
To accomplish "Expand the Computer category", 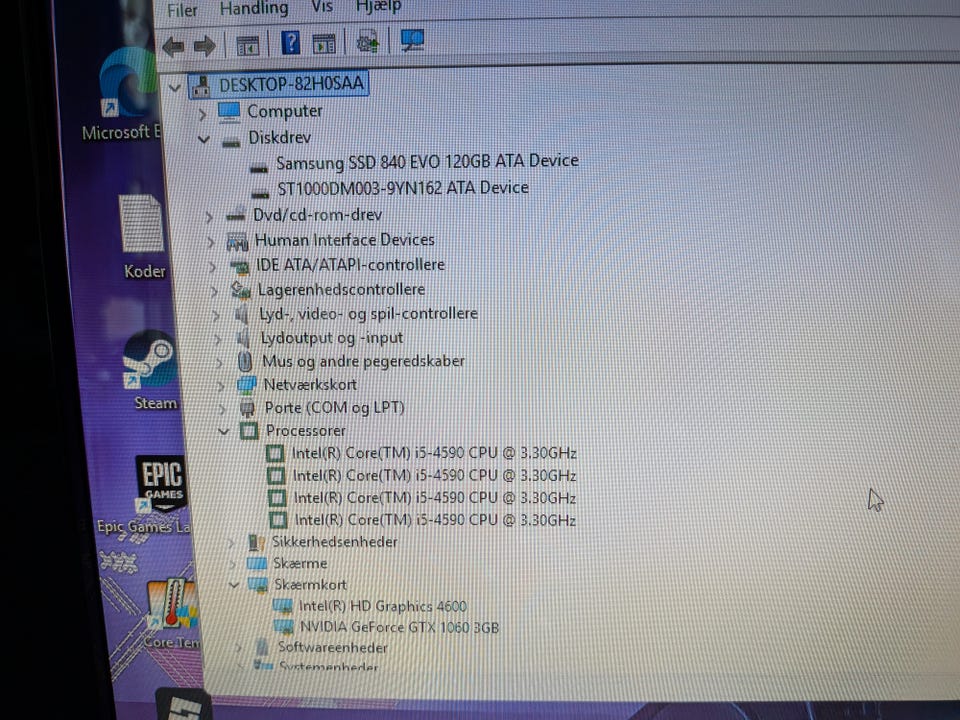I will (x=203, y=114).
